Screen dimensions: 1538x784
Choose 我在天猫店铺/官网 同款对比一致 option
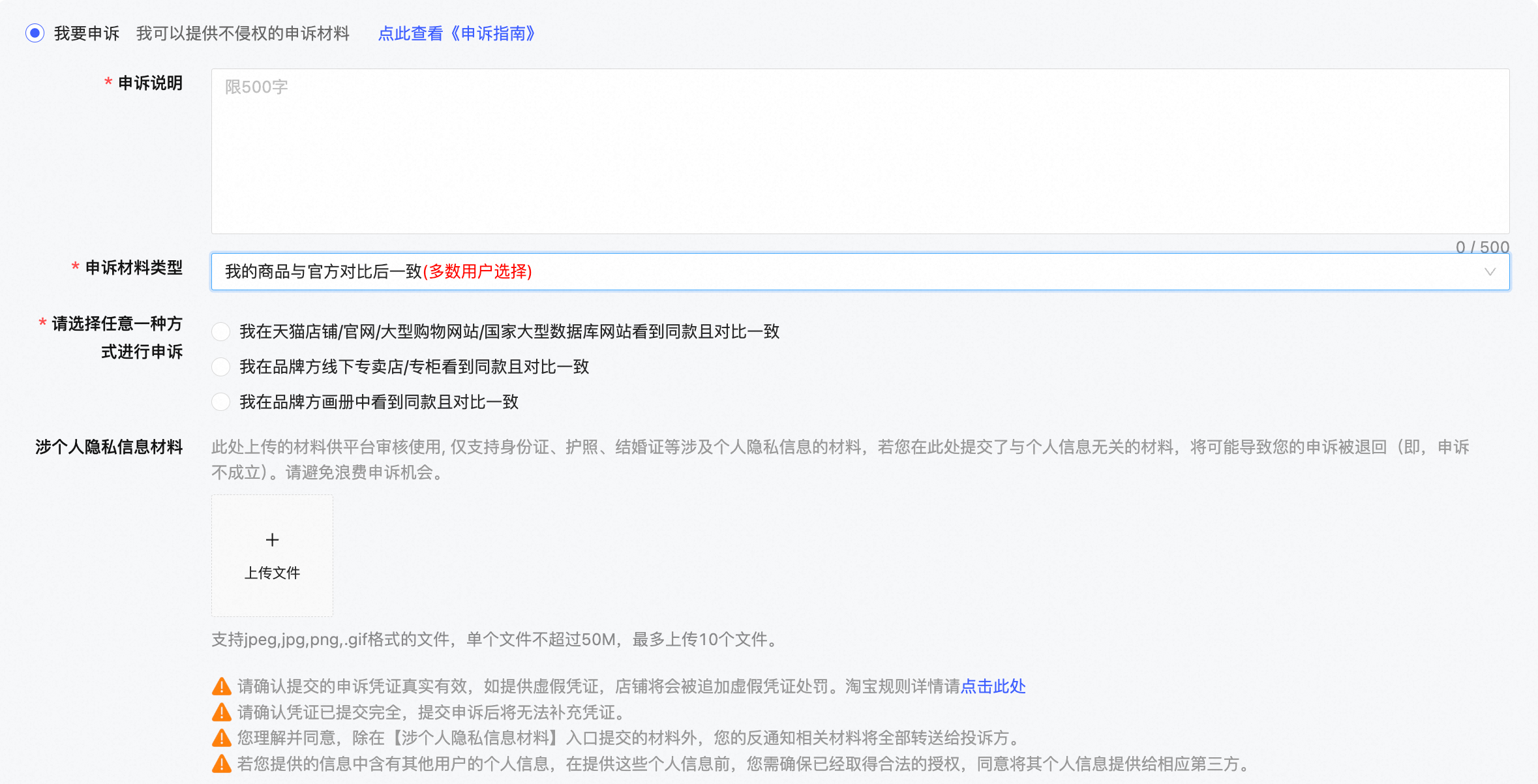pyautogui.click(x=220, y=331)
